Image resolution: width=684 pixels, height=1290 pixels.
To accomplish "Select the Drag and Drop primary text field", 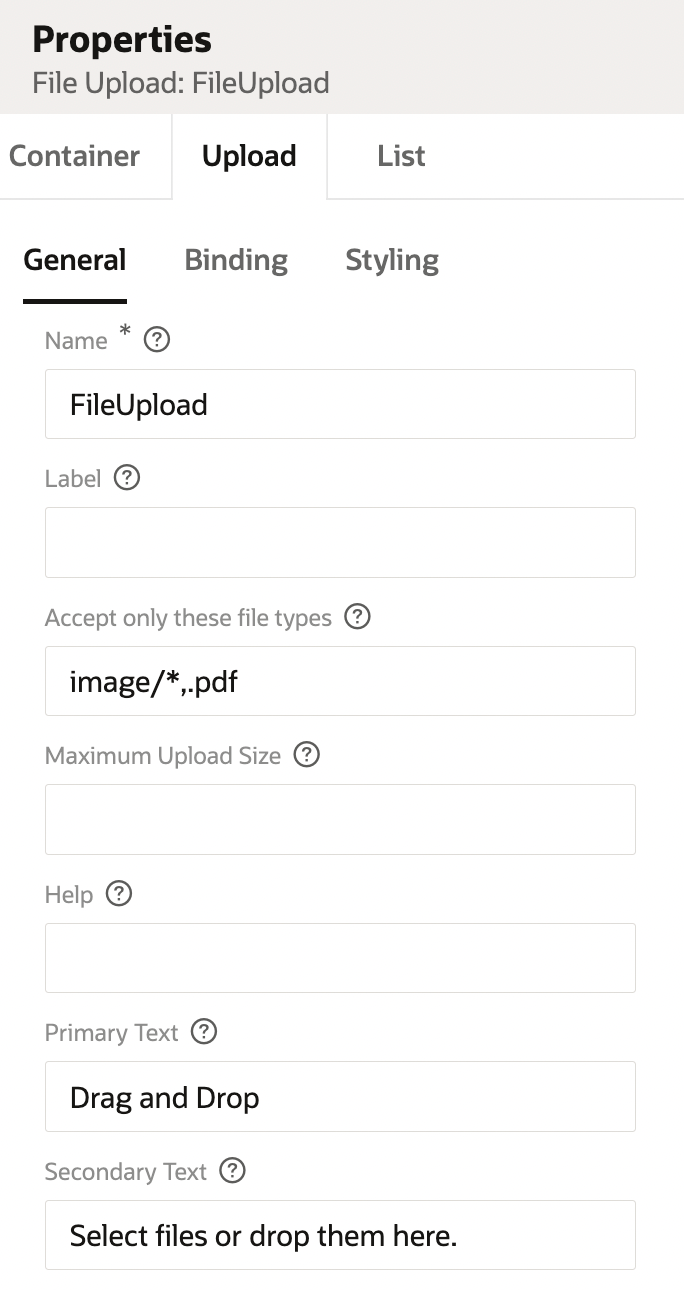I will coord(340,1096).
